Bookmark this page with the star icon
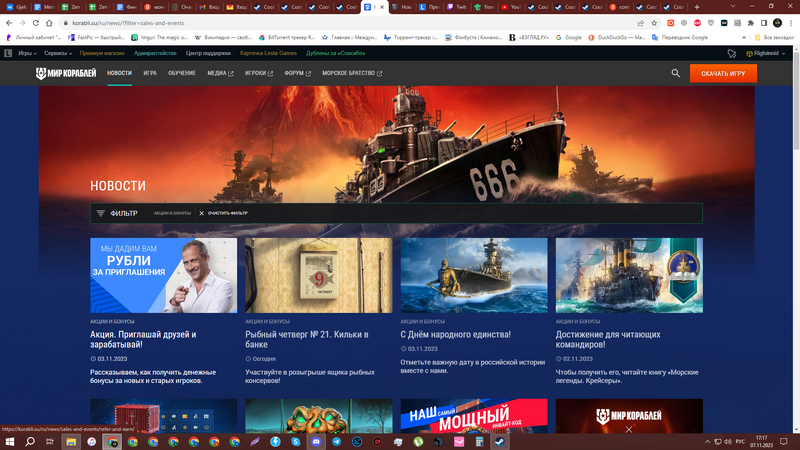This screenshot has width=800, height=450. 654,23
